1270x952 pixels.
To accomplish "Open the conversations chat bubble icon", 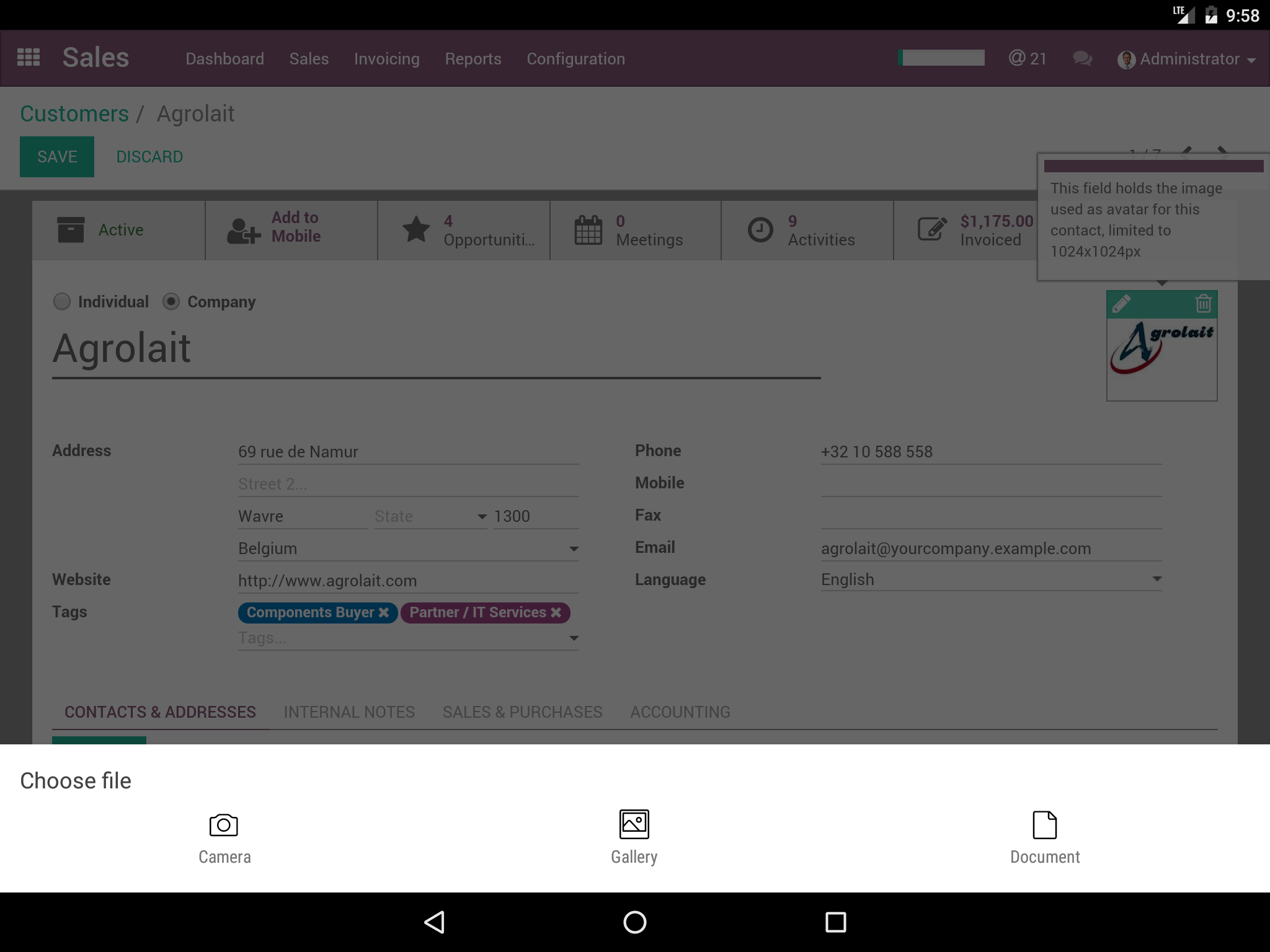I will coord(1082,59).
